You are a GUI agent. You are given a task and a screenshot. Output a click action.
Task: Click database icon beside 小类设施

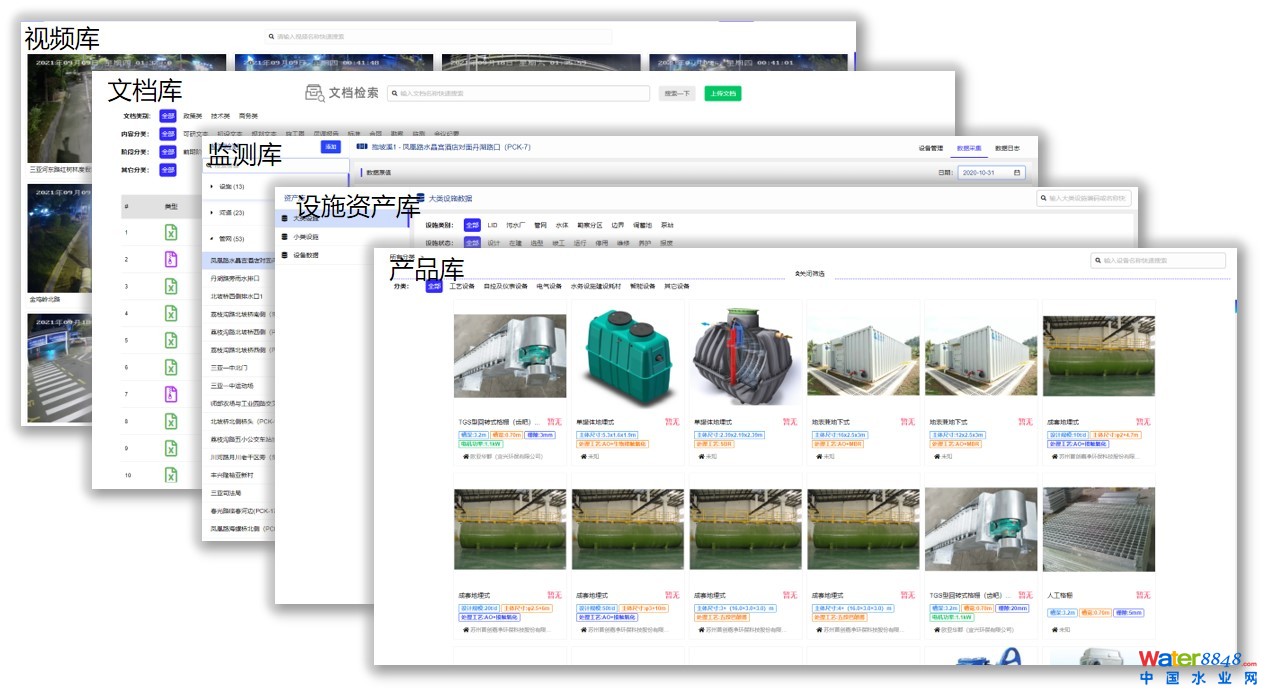click(x=284, y=237)
